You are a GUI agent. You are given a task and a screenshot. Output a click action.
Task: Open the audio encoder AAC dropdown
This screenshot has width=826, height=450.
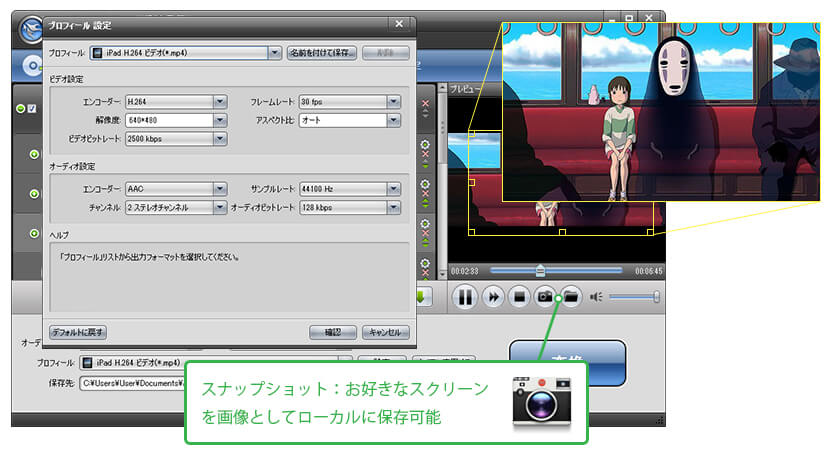pos(220,189)
